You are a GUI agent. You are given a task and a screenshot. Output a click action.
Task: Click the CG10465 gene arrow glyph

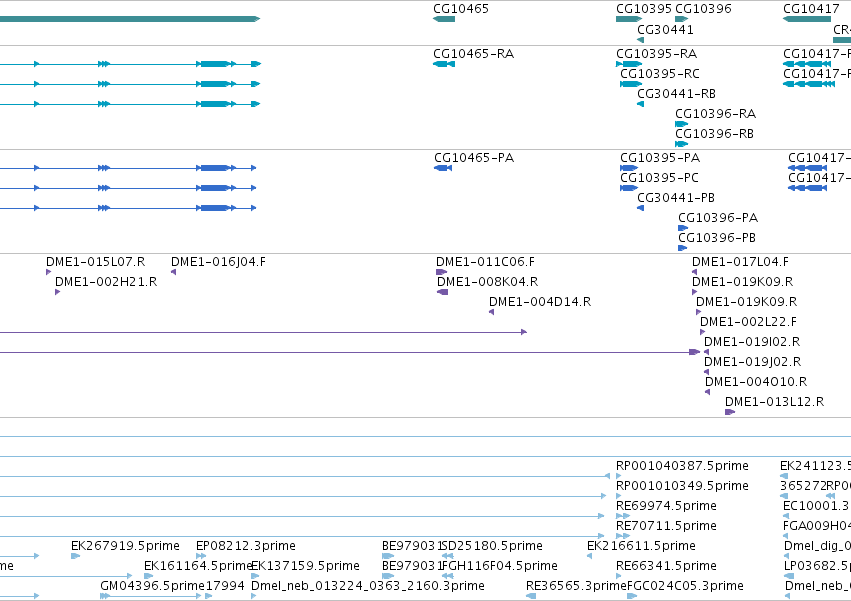click(x=444, y=19)
